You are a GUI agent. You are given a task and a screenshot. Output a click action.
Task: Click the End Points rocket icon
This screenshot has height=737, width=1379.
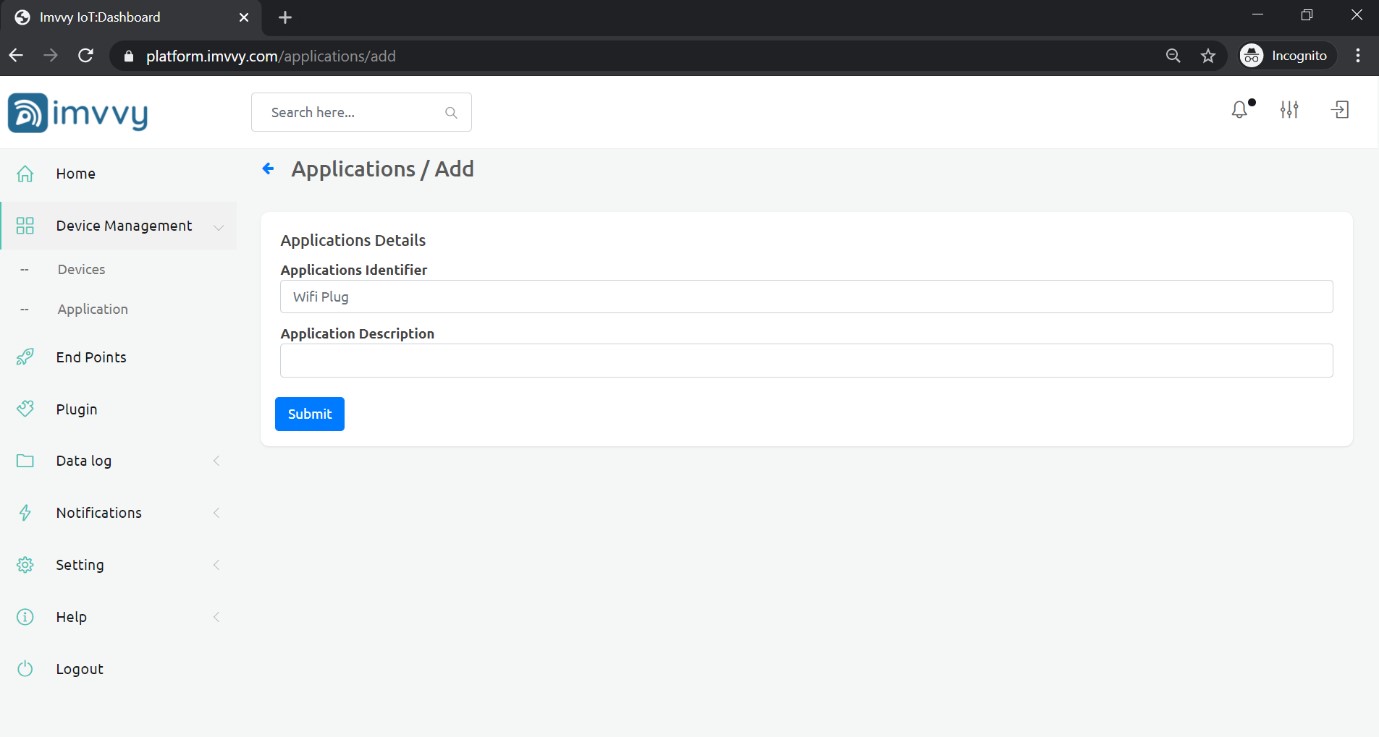pos(25,357)
